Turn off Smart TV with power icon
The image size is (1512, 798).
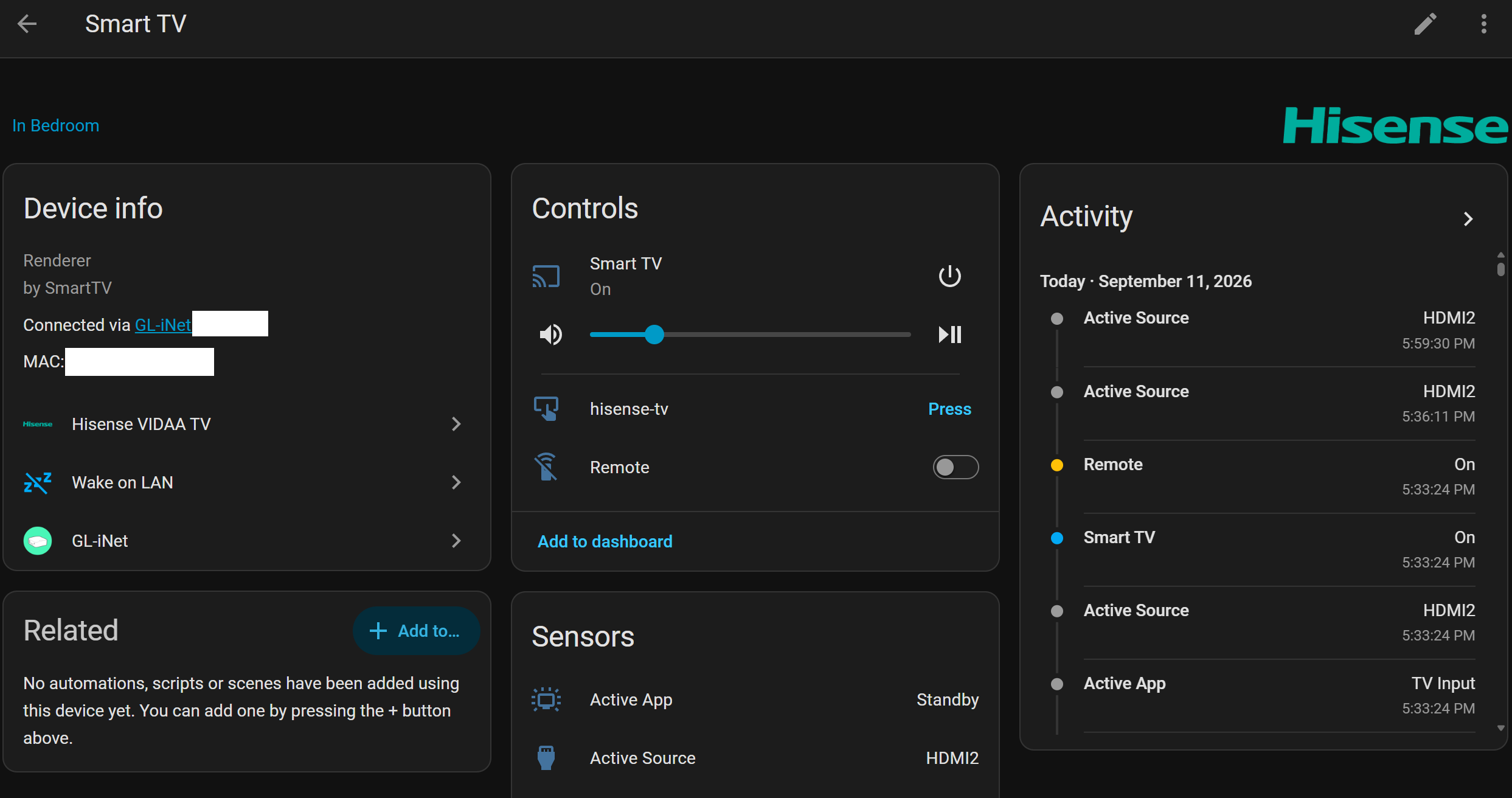pyautogui.click(x=949, y=276)
